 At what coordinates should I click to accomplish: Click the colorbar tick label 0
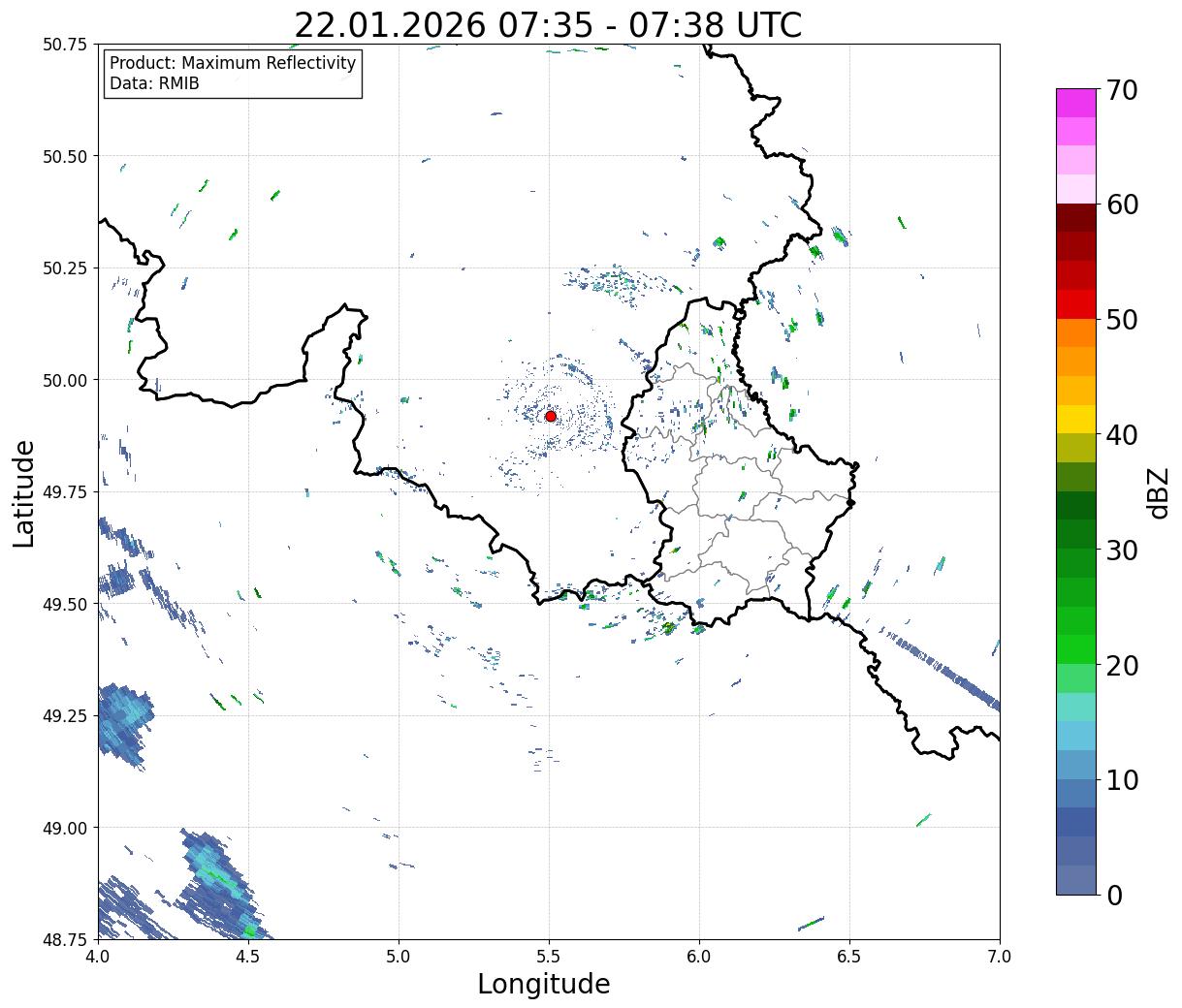[x=1113, y=895]
